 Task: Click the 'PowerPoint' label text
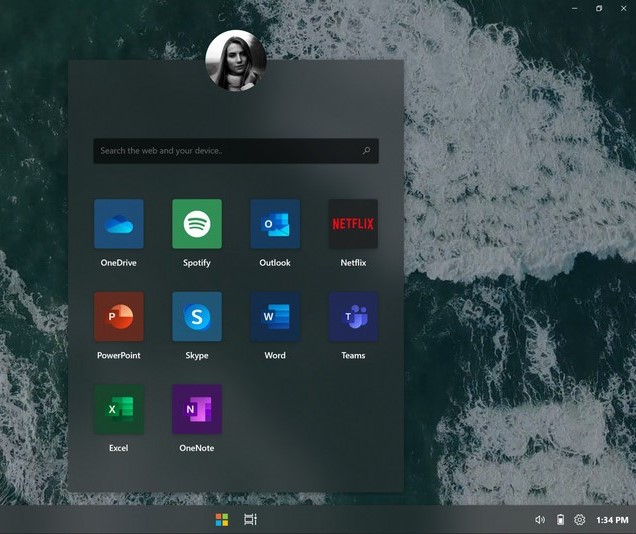(x=118, y=356)
